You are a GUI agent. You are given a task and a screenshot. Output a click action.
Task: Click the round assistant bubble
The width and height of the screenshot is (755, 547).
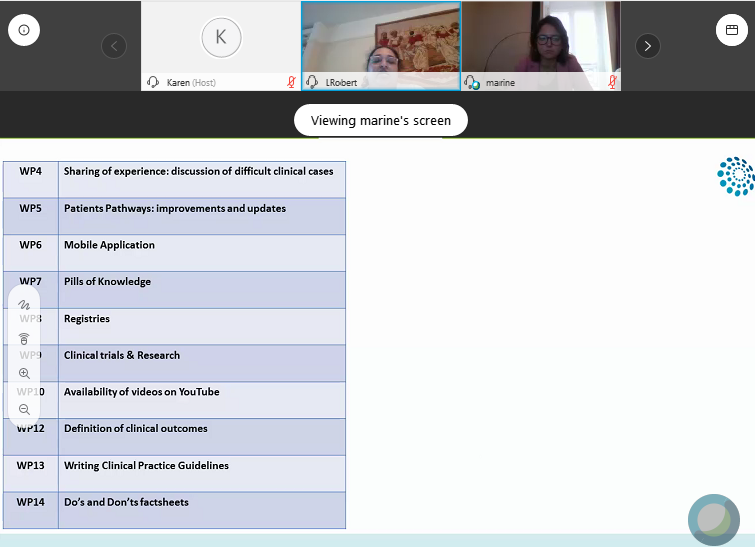[714, 520]
